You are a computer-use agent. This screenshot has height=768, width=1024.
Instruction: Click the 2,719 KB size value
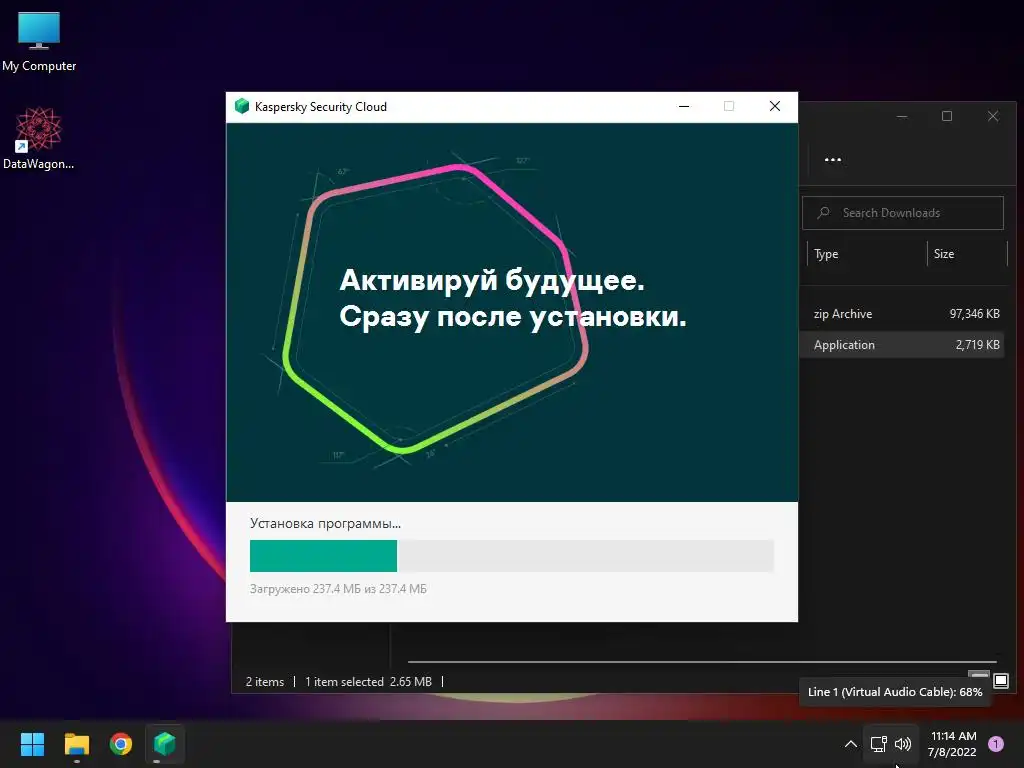point(978,345)
